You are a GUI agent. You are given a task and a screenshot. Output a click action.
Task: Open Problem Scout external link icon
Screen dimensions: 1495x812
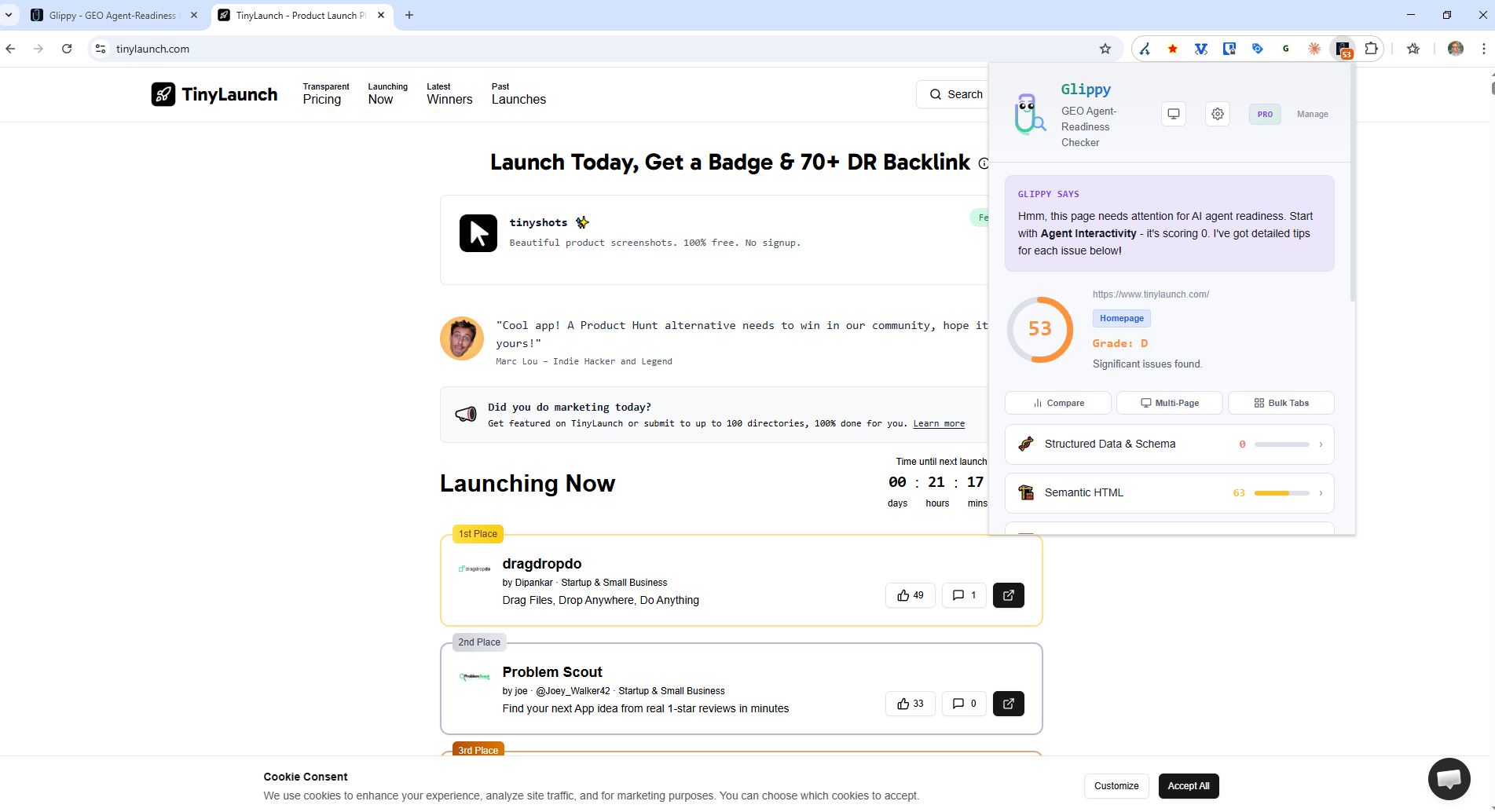pos(1008,704)
